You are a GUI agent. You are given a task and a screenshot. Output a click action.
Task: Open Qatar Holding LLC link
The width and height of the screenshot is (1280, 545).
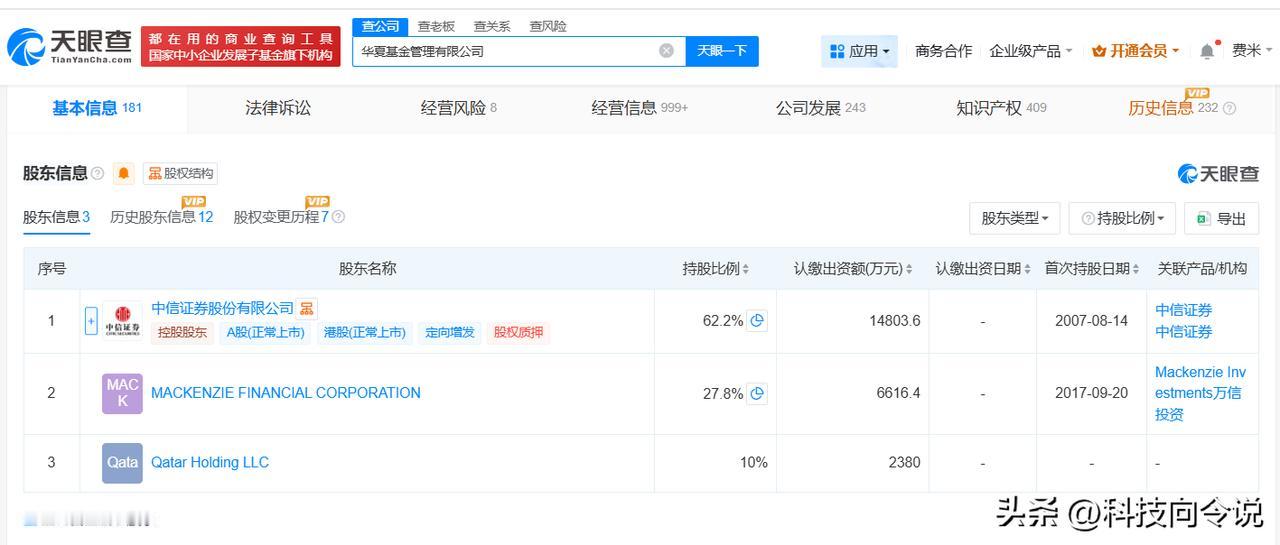pyautogui.click(x=210, y=463)
